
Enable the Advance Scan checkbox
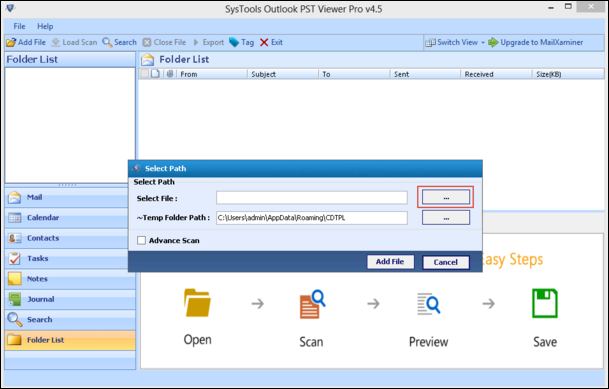pyautogui.click(x=141, y=241)
